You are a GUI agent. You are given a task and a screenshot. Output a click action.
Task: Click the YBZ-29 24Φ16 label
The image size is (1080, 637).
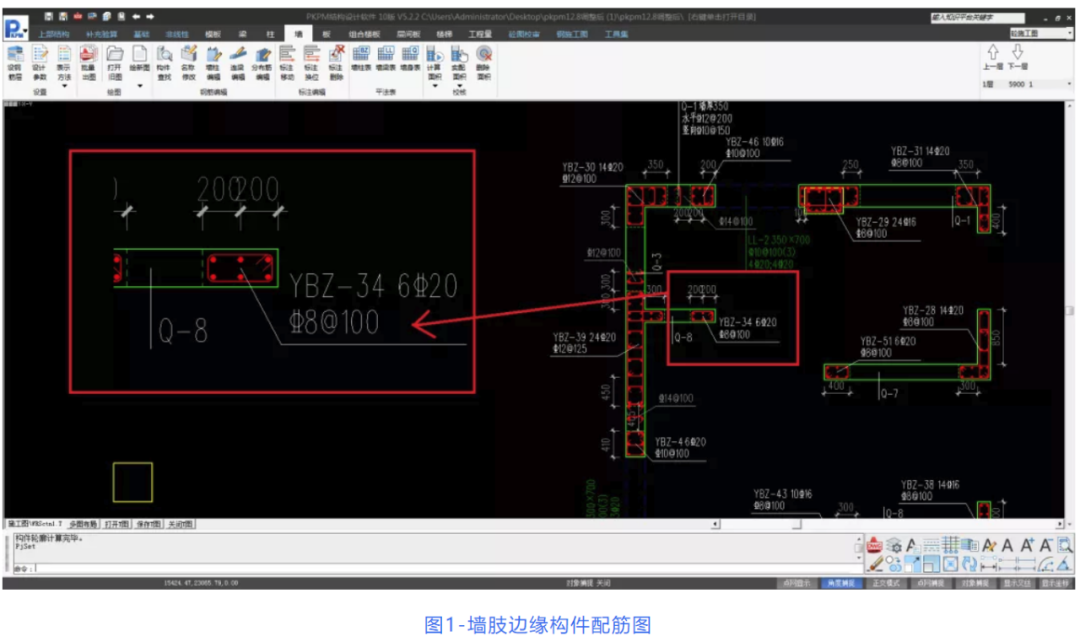(x=886, y=222)
